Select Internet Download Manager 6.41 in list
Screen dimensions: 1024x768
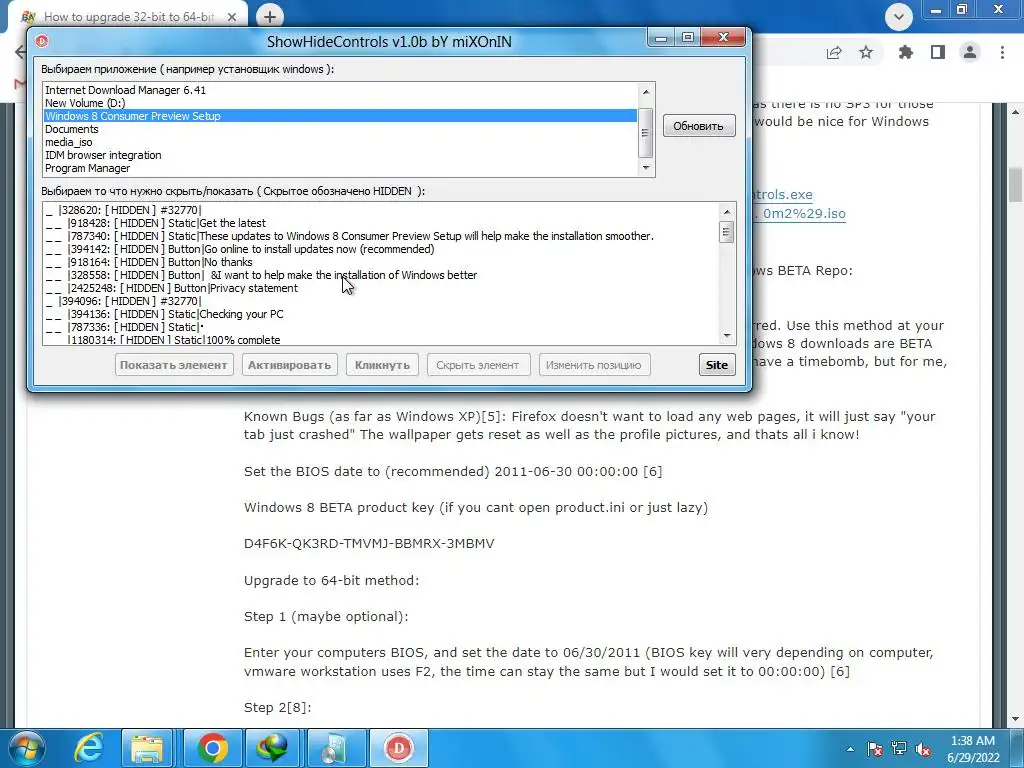(x=340, y=90)
